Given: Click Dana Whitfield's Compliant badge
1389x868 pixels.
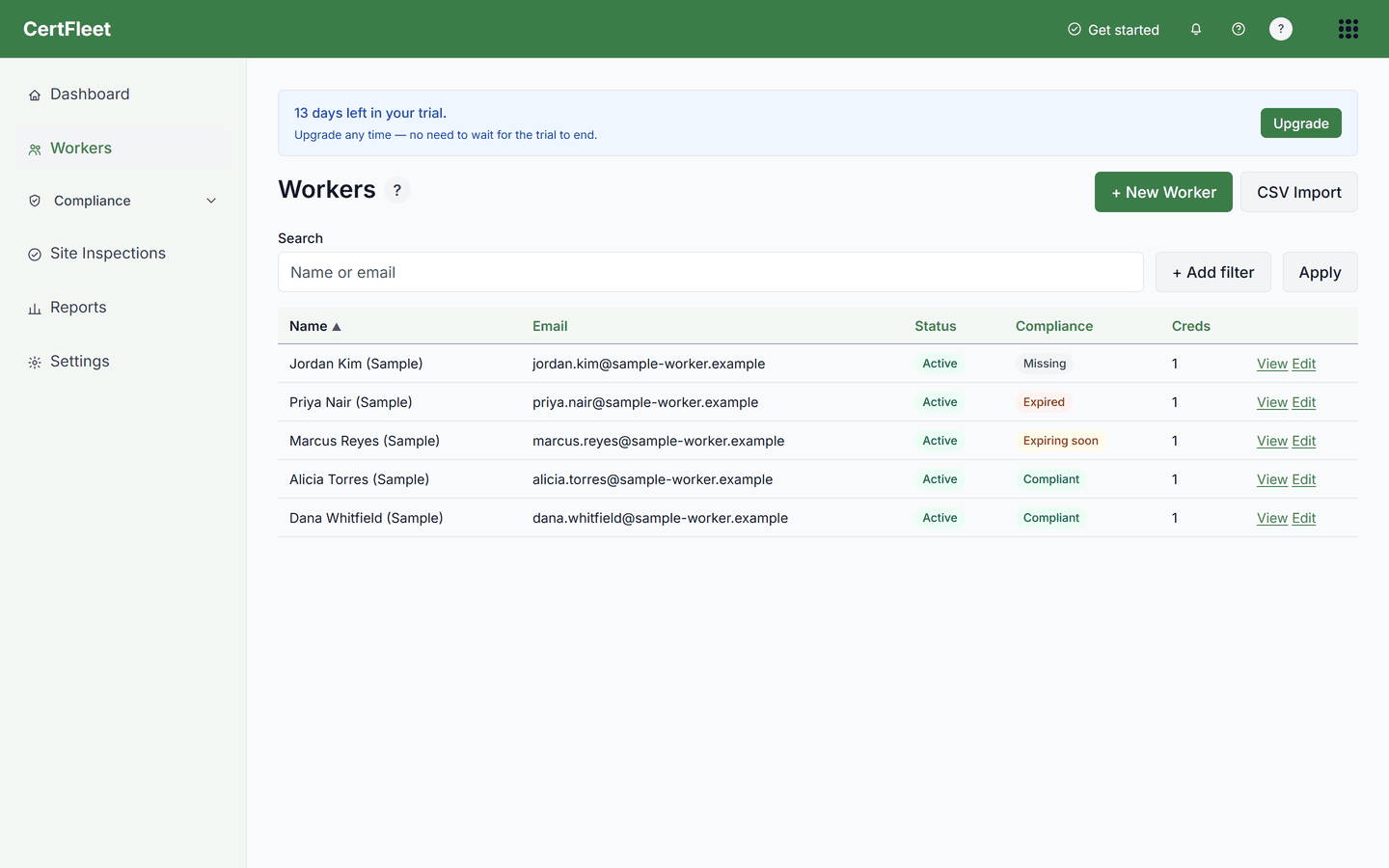Looking at the screenshot, I should coord(1051,518).
